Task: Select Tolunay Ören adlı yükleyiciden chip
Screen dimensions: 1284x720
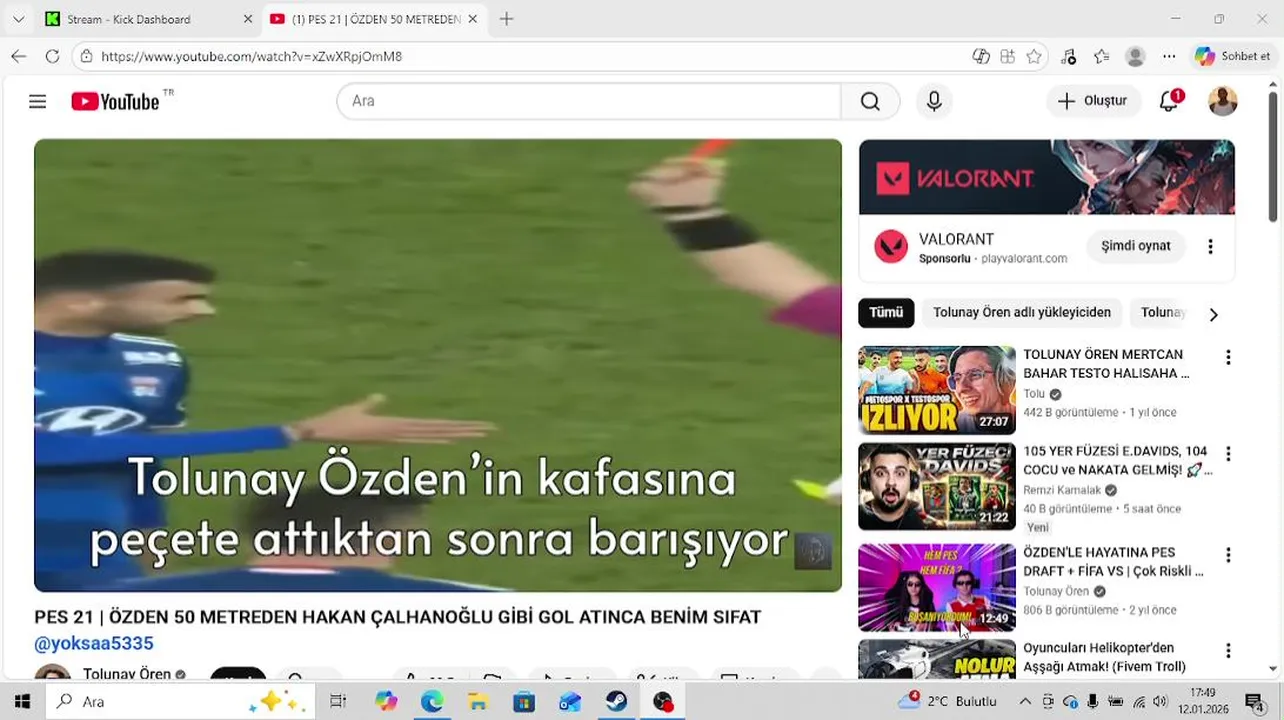Action: click(1022, 313)
